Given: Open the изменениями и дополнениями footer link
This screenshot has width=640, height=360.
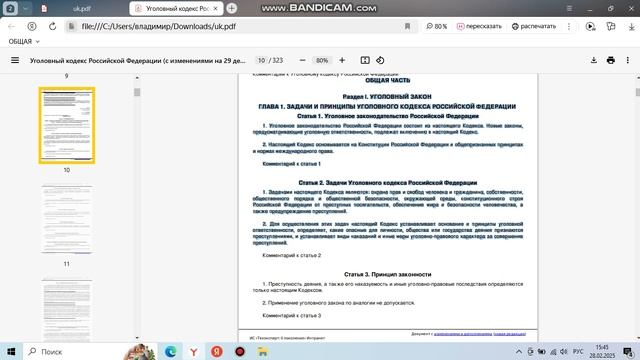Looking at the screenshot, I should [x=462, y=334].
